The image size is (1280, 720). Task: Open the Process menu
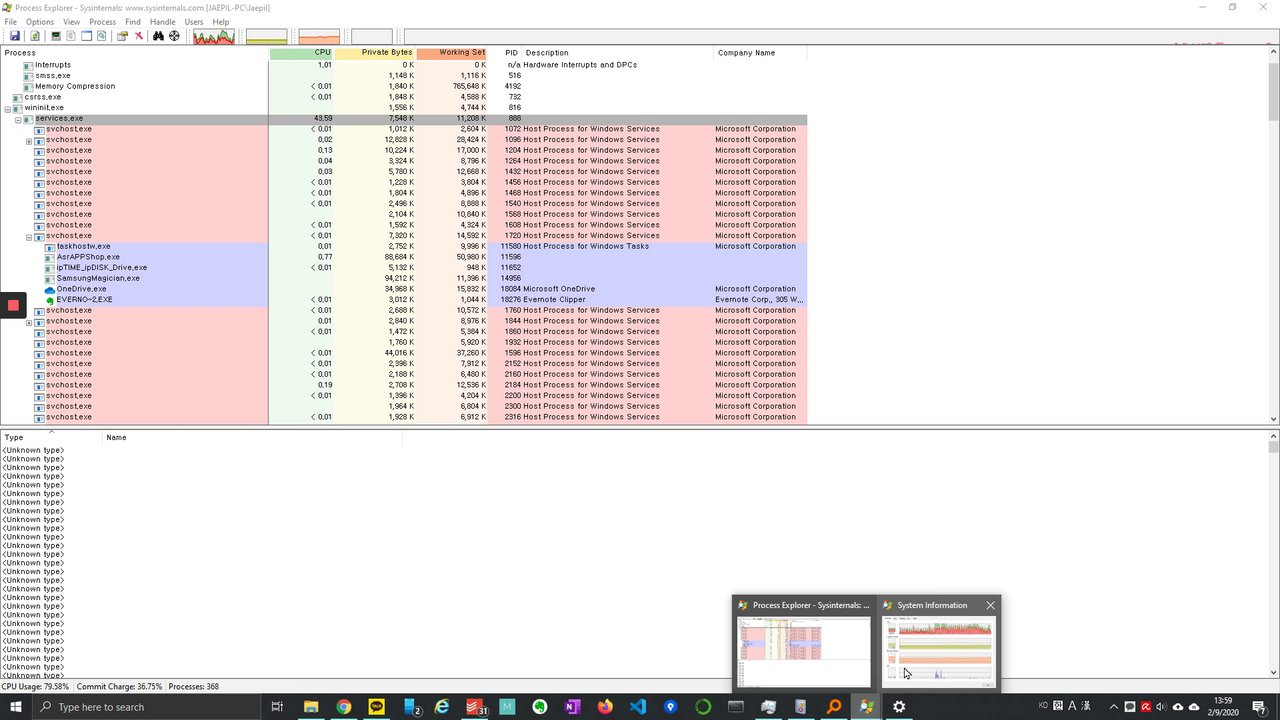[x=102, y=22]
